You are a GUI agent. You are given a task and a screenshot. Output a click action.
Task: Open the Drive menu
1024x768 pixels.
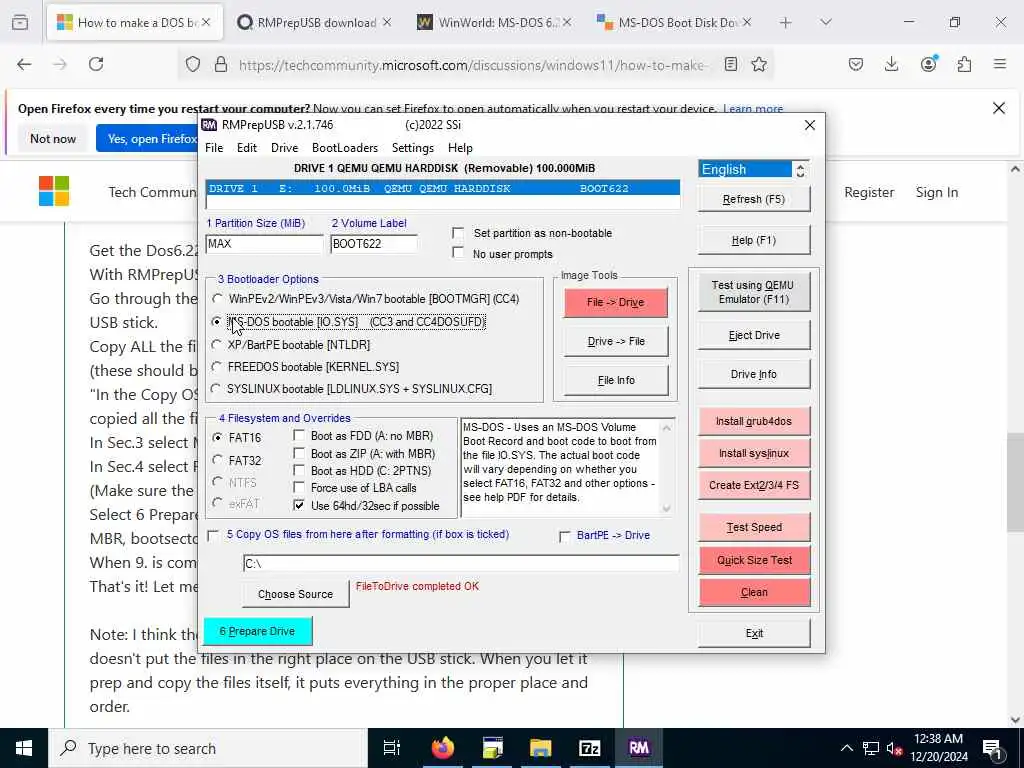tap(285, 148)
